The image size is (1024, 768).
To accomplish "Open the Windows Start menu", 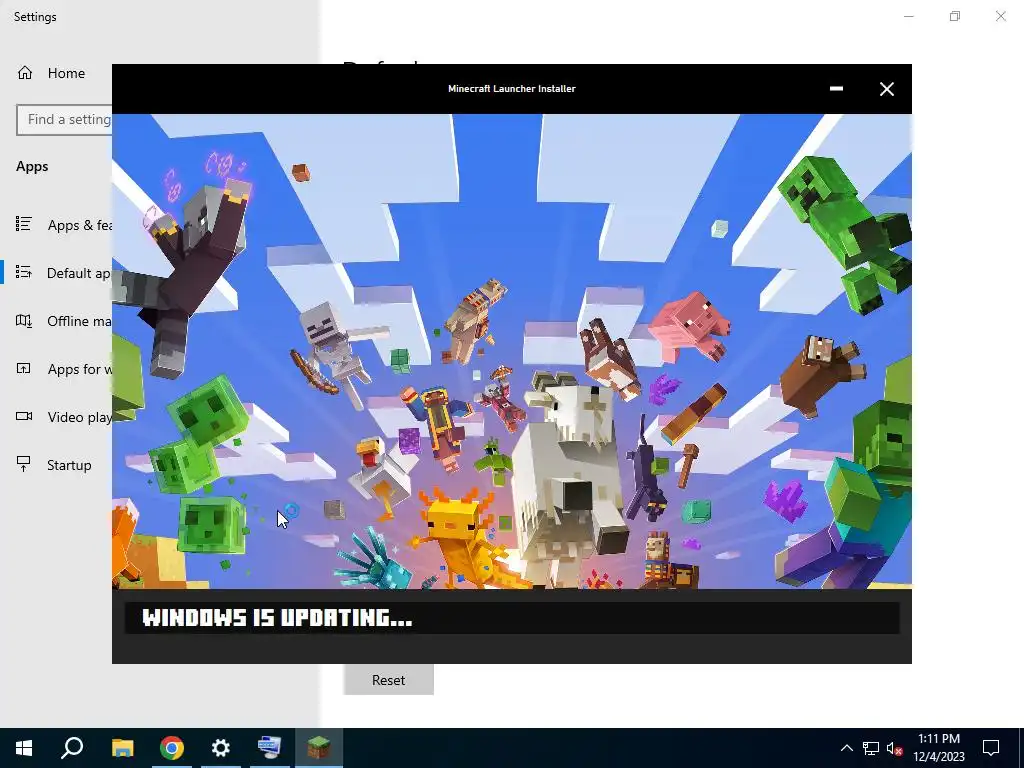I will (x=24, y=748).
